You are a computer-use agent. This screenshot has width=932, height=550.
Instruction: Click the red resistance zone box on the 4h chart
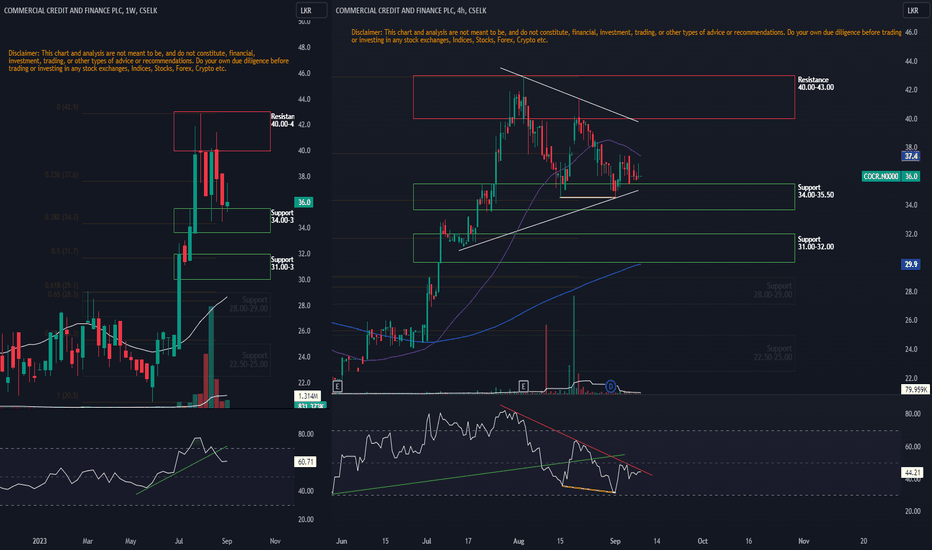(x=604, y=97)
